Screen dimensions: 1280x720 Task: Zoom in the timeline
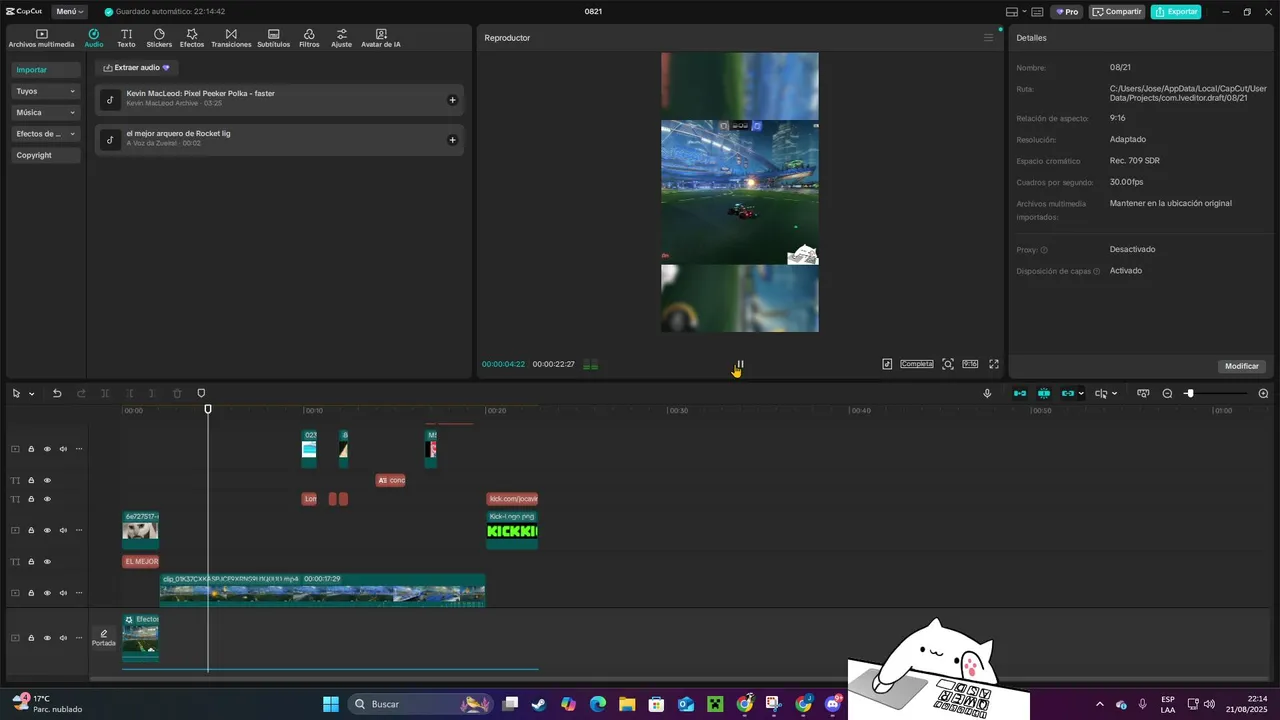1263,394
